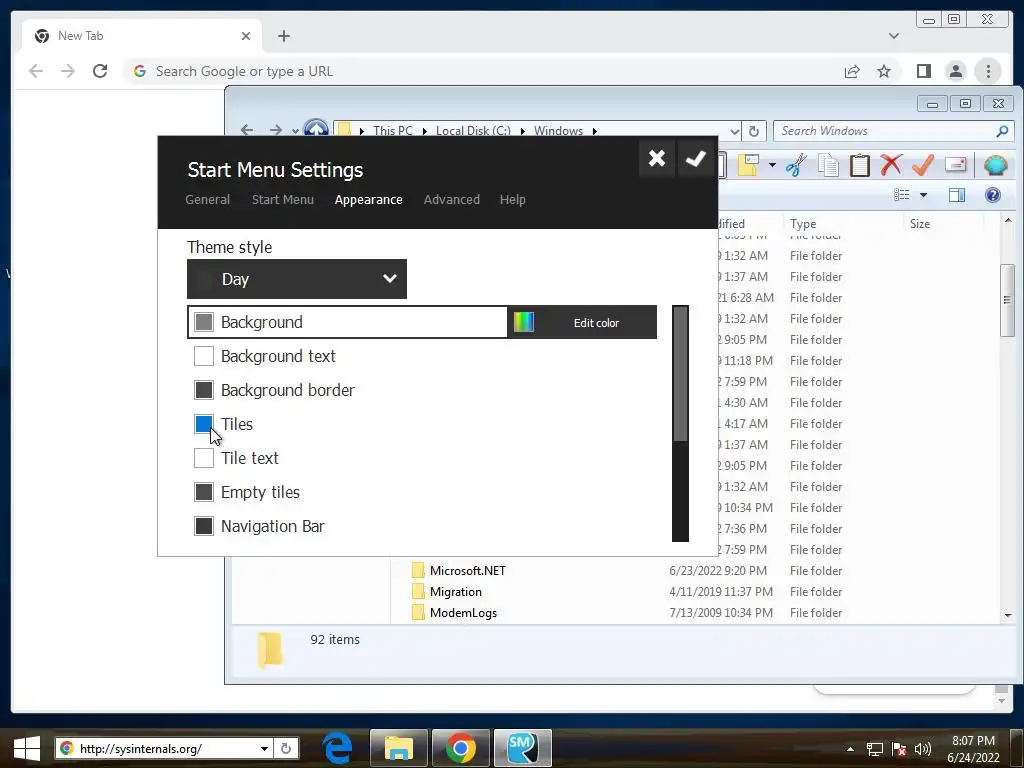Toggle the preview pane icon in Explorer
The height and width of the screenshot is (768, 1024).
click(x=957, y=195)
